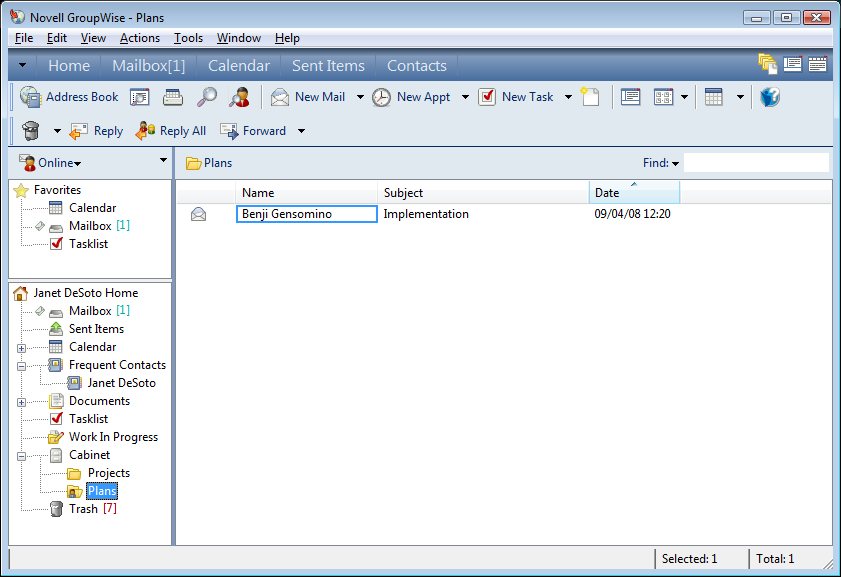The image size is (841, 577).
Task: Create a New Task
Action: point(516,97)
